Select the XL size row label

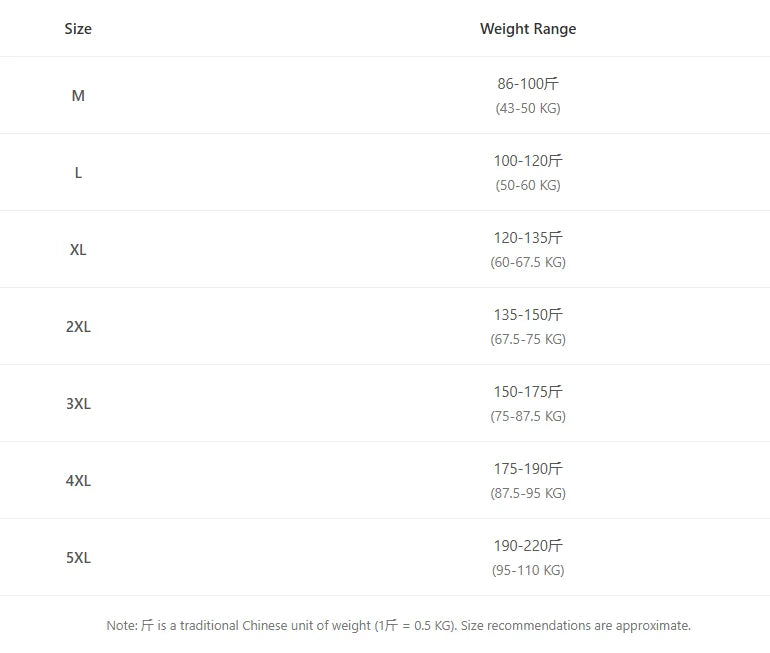tap(78, 250)
